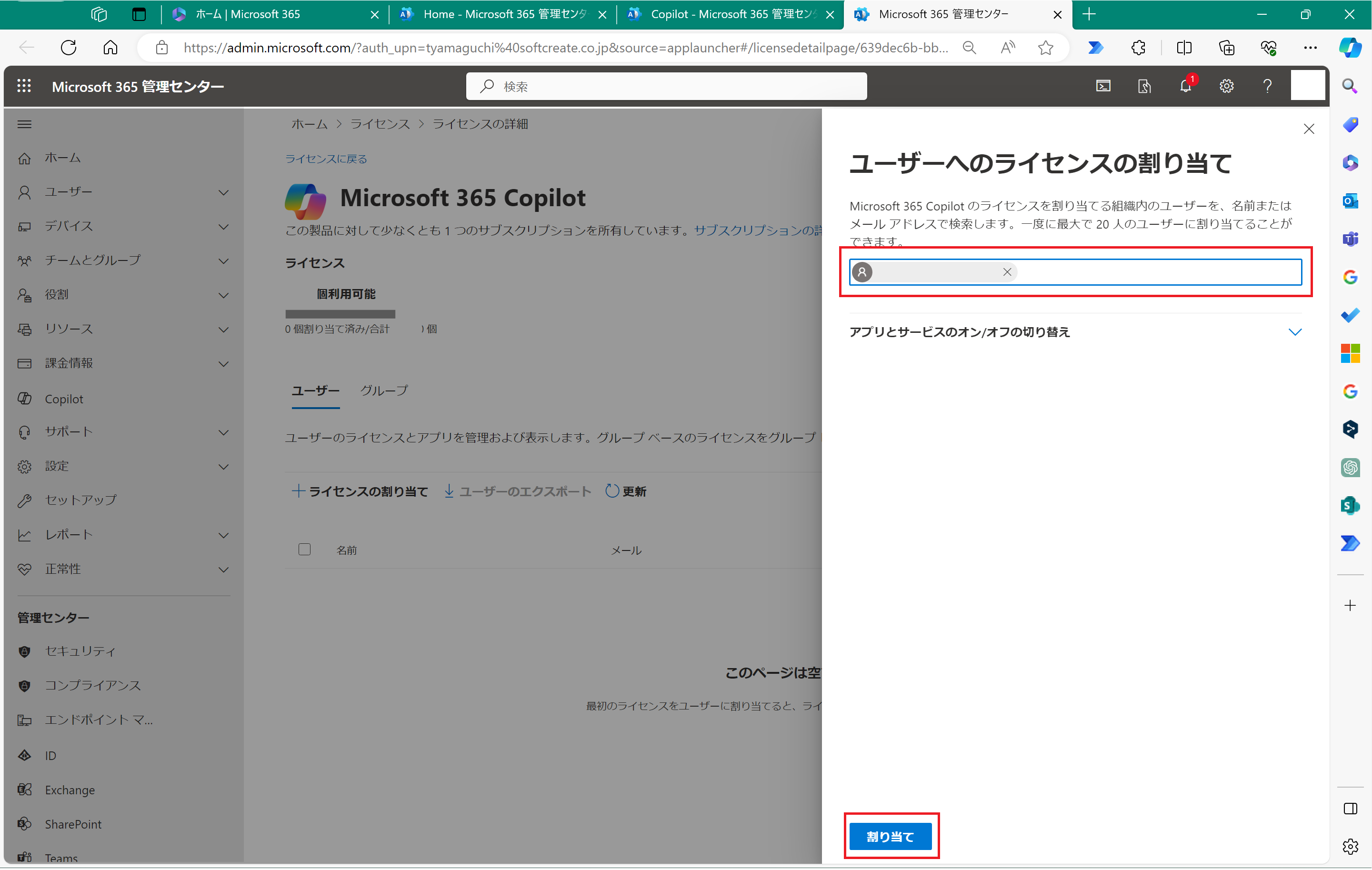The height and width of the screenshot is (870, 1372).
Task: Open Microsoft 365 app in Edge sidebar
Action: click(x=1351, y=163)
